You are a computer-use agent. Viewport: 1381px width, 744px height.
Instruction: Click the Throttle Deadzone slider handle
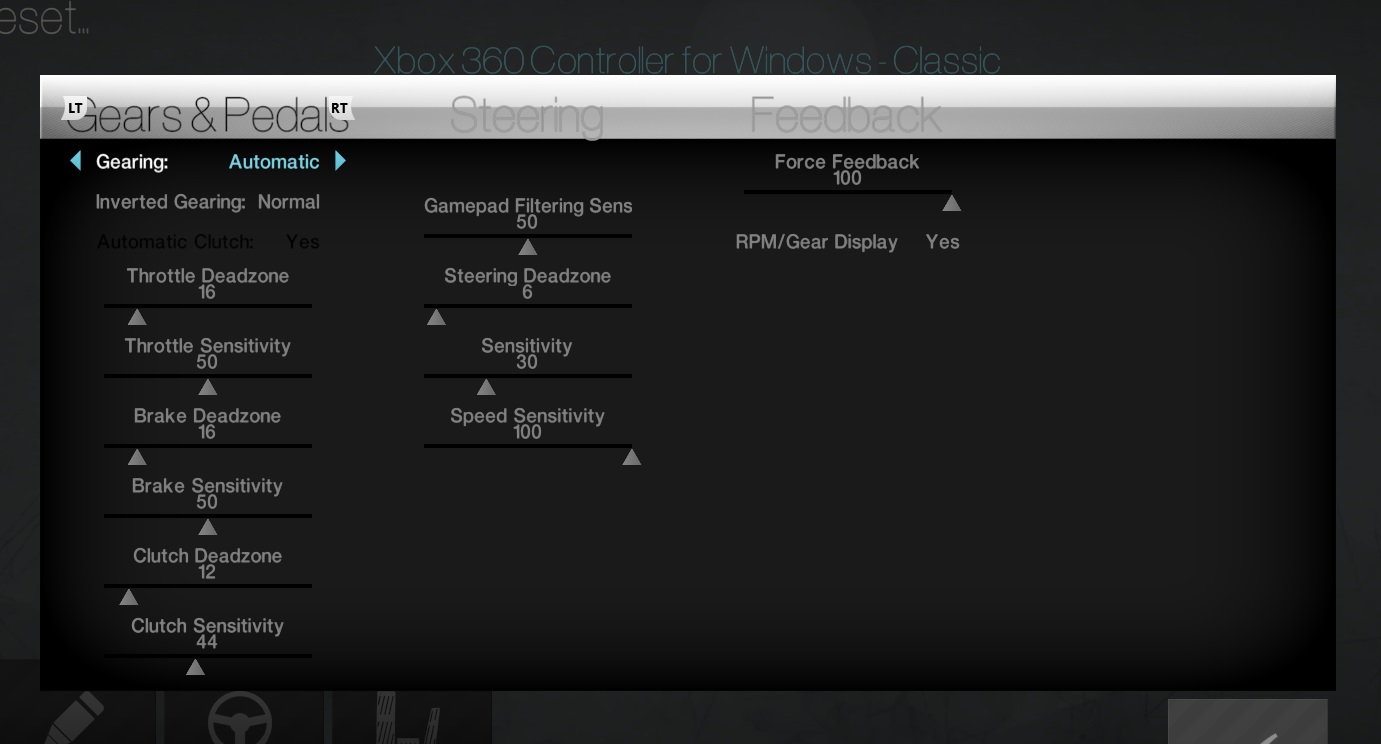(x=137, y=318)
